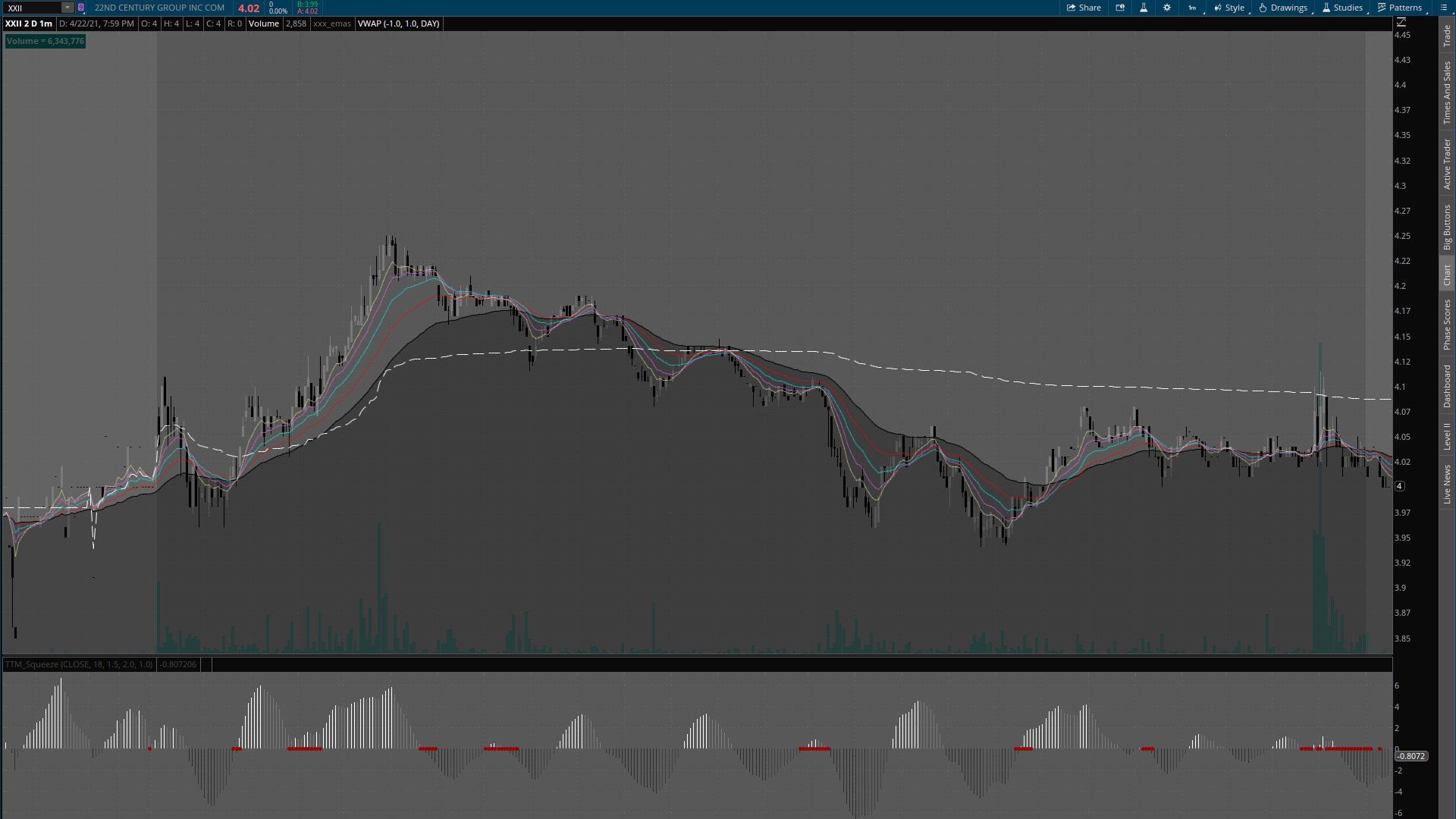This screenshot has width=1456, height=819.
Task: Expand the XXII symbol dropdown arrow
Action: [x=67, y=8]
